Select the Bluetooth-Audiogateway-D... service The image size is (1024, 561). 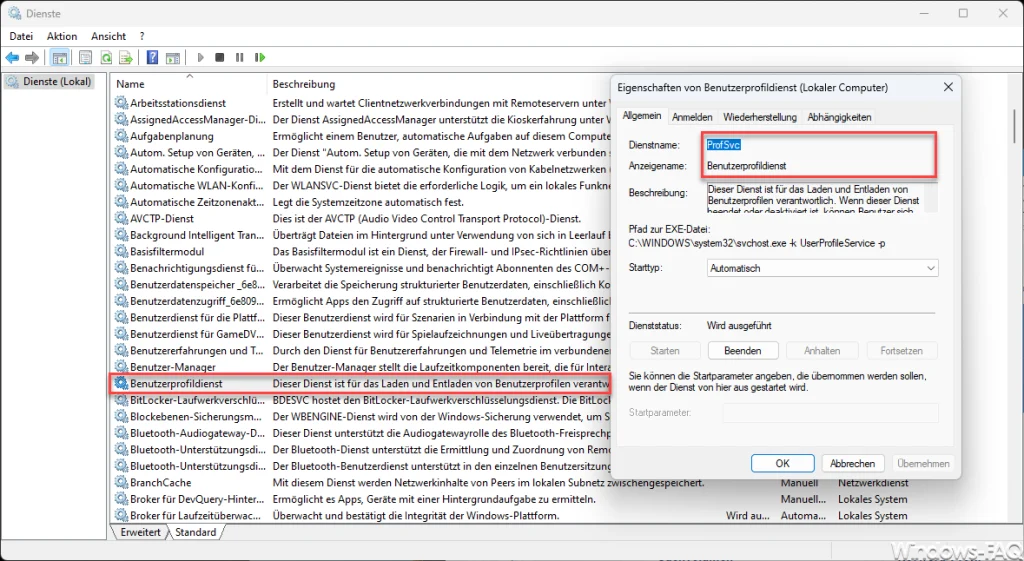point(197,433)
